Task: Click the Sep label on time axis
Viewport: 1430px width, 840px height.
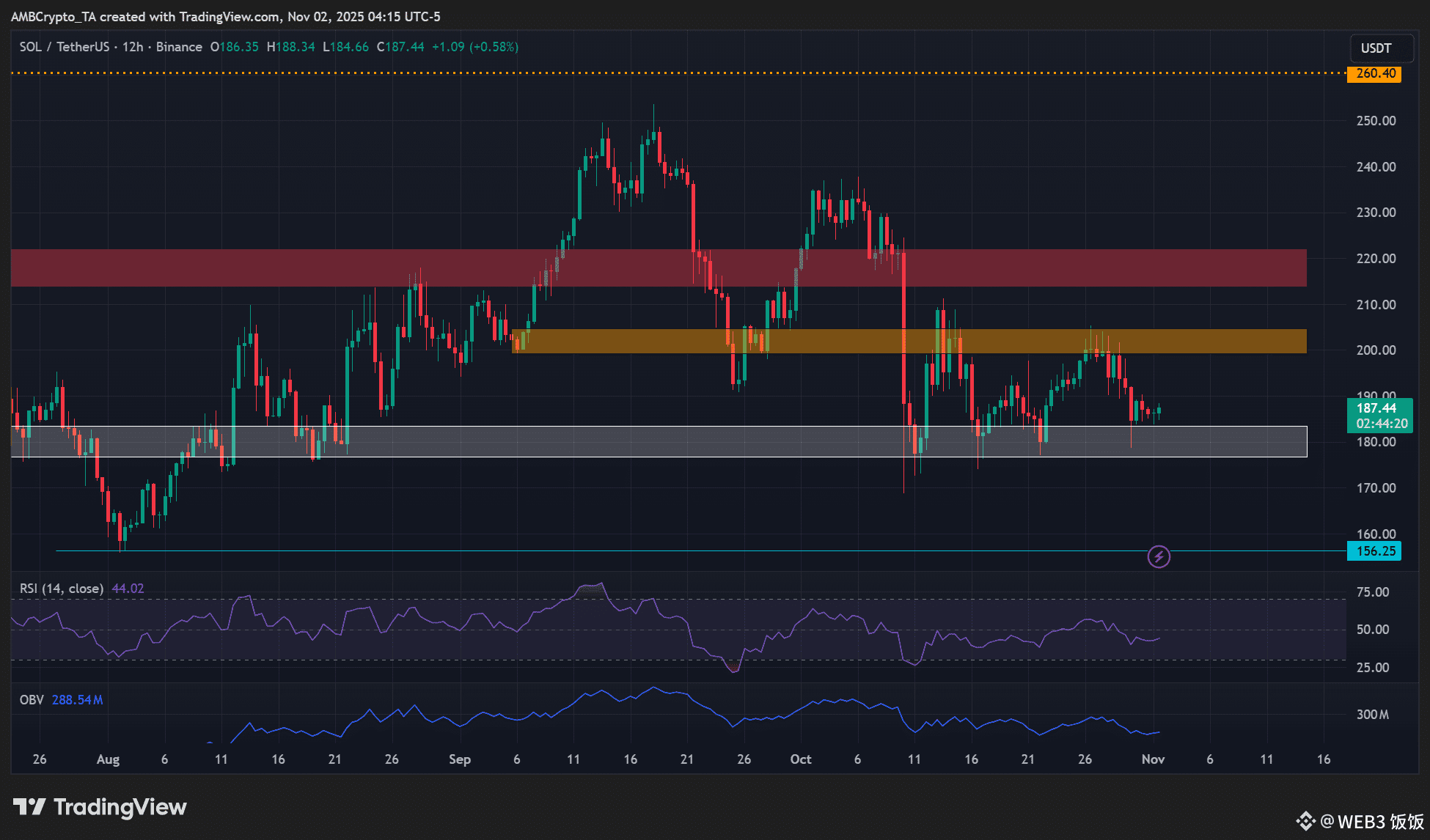Action: [460, 759]
